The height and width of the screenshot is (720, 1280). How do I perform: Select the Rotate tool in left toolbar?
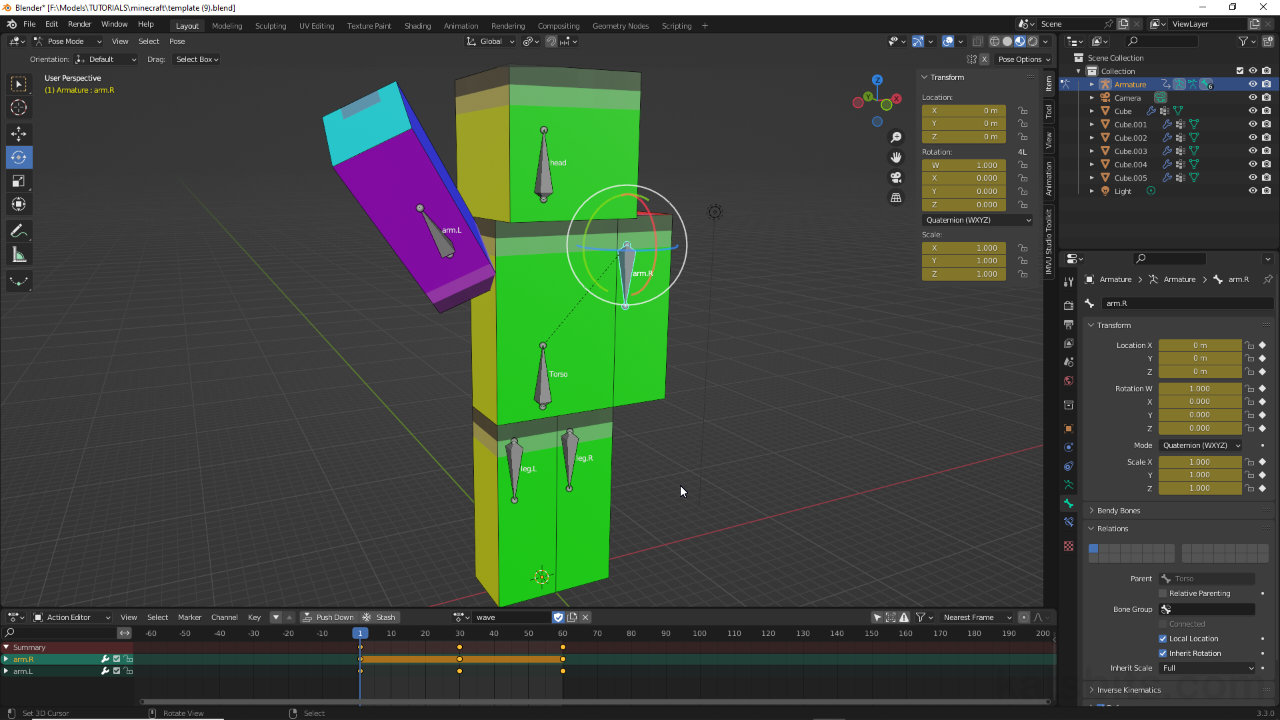tap(19, 157)
